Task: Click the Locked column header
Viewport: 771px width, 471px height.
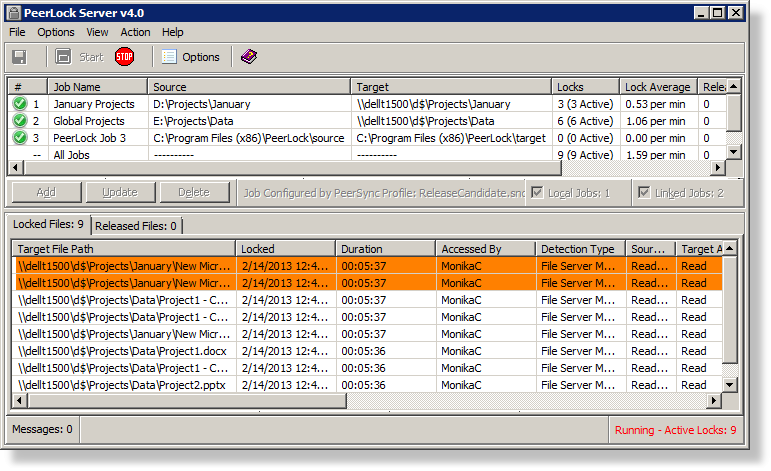Action: coord(286,249)
